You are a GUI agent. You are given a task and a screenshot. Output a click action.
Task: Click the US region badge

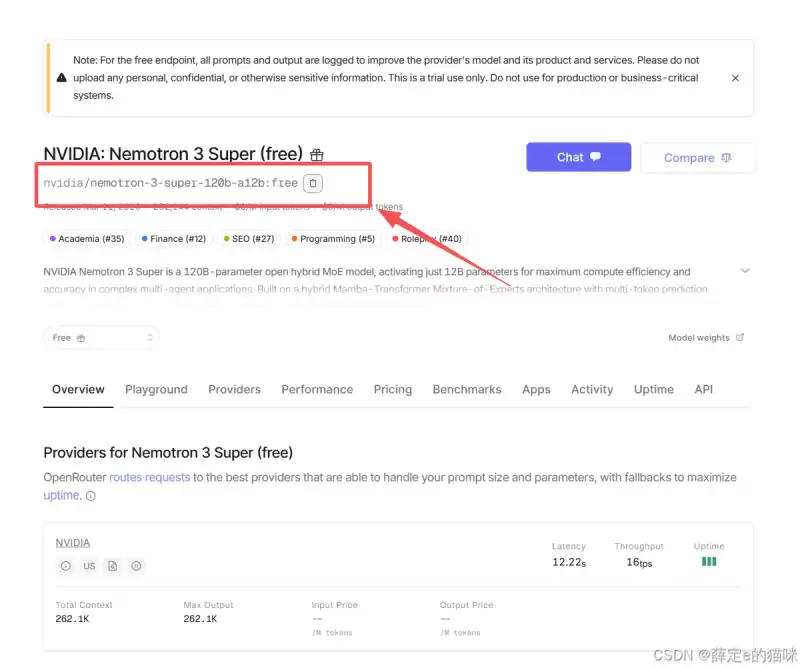89,566
